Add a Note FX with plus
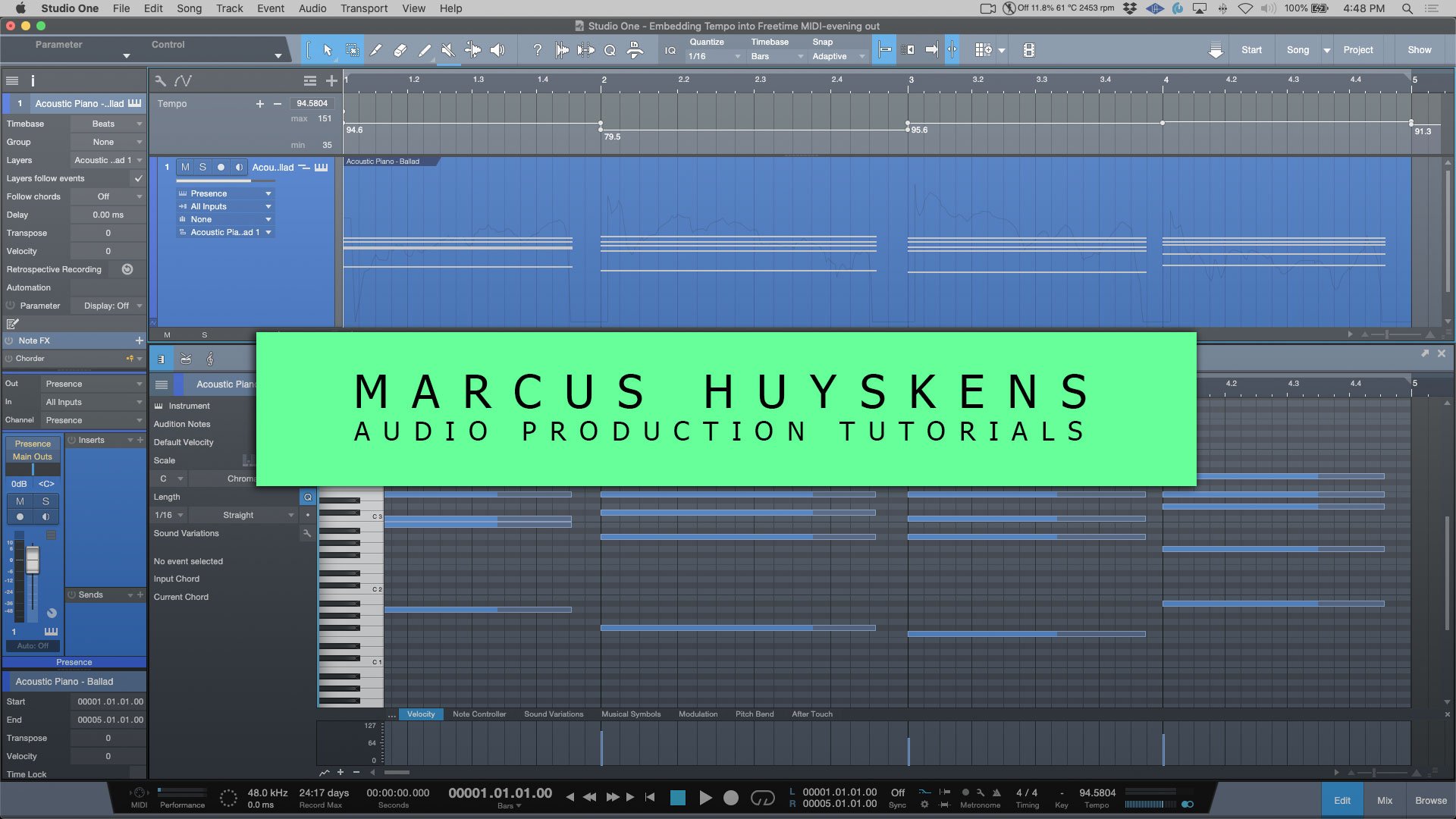This screenshot has height=819, width=1456. click(139, 340)
